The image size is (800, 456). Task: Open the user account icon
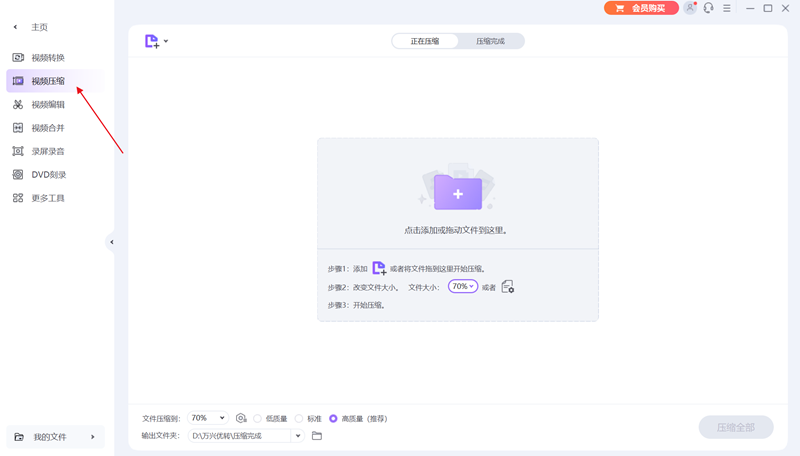pos(690,8)
